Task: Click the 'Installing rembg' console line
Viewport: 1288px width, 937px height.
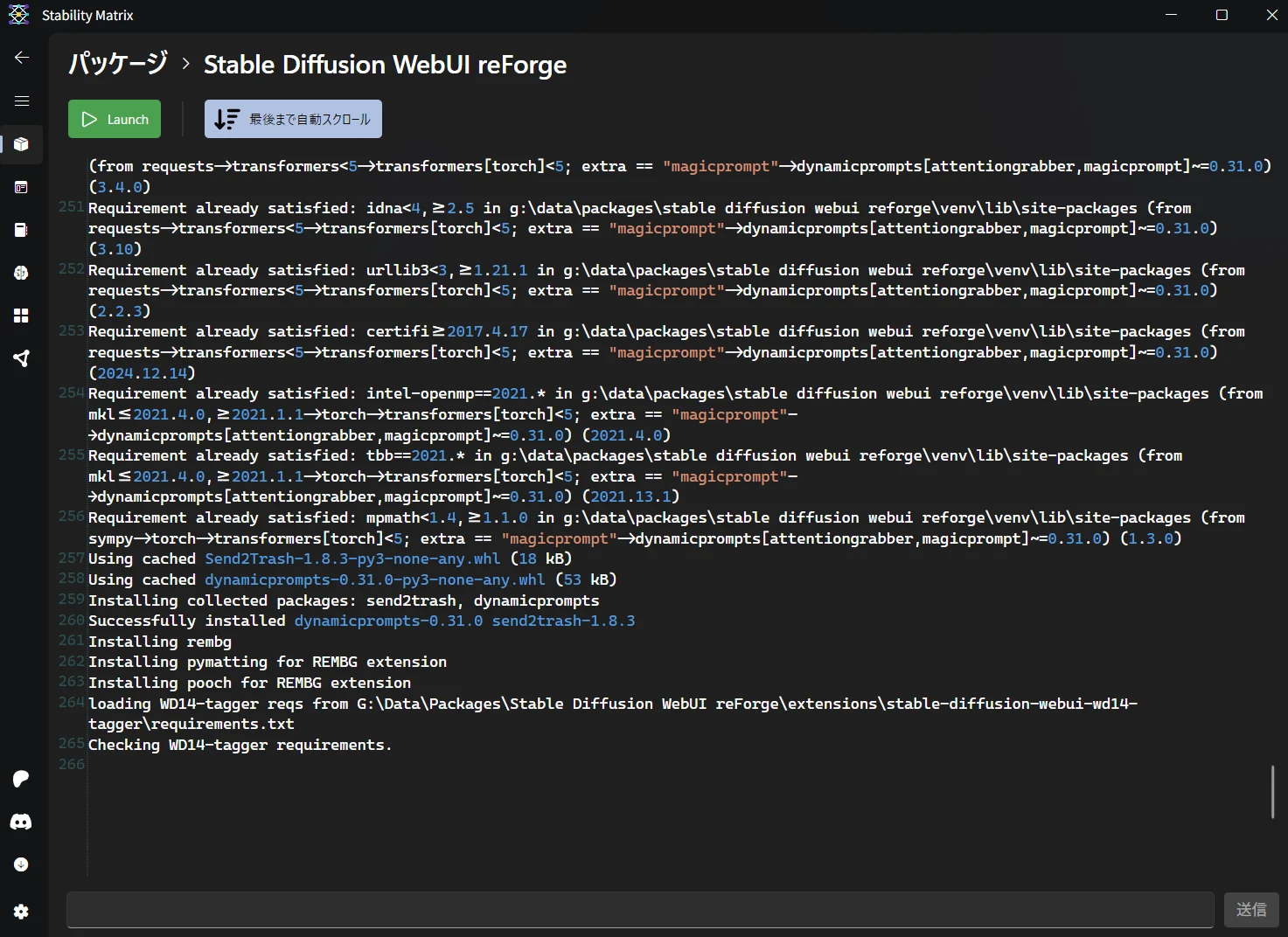Action: (160, 642)
